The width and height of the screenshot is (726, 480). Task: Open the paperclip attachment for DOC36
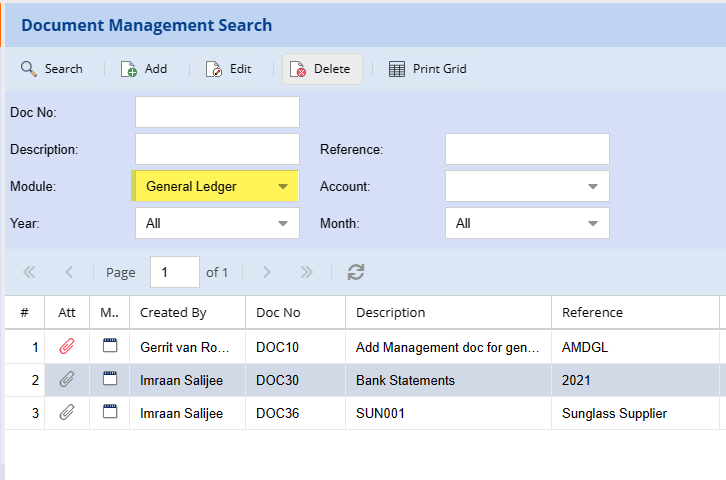(x=67, y=412)
